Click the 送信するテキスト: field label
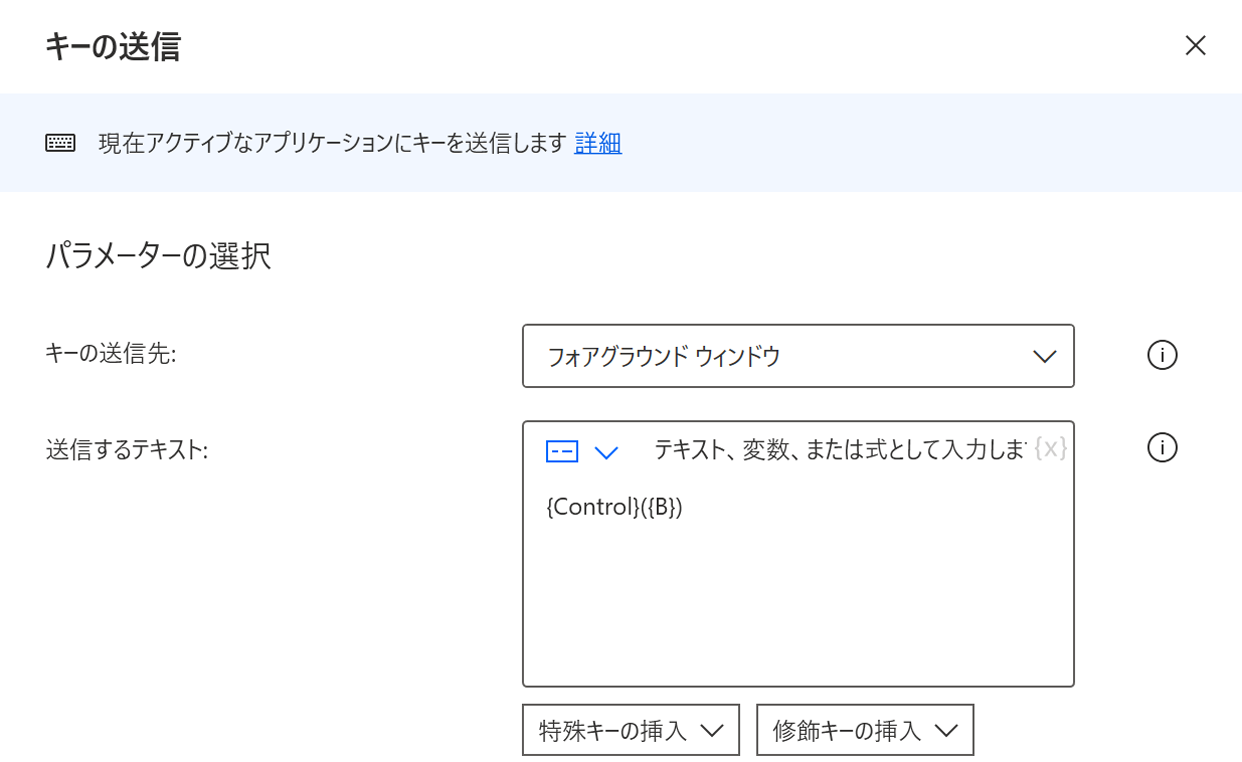 127,450
